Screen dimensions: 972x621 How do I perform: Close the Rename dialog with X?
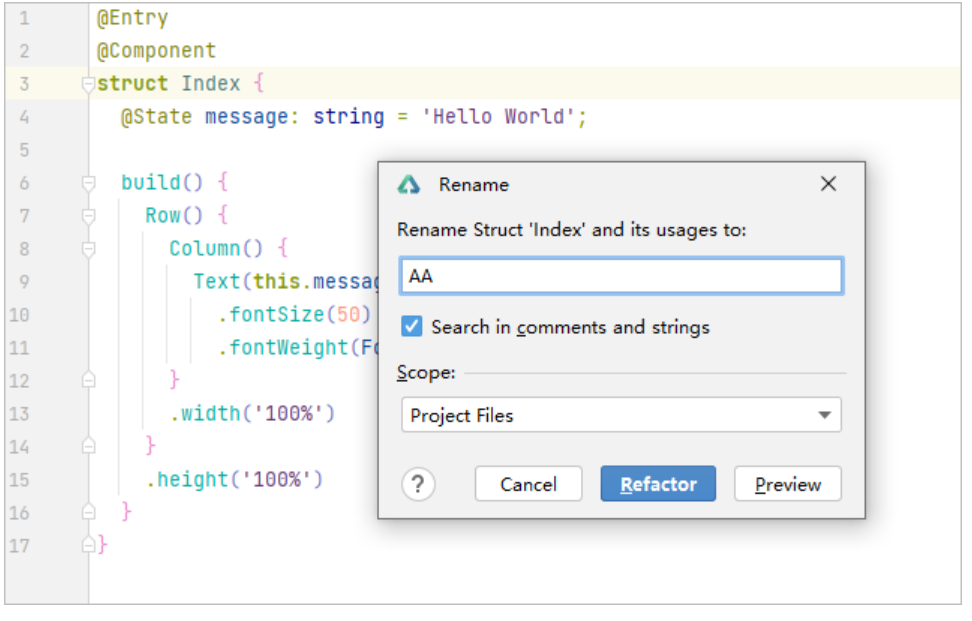pos(828,184)
